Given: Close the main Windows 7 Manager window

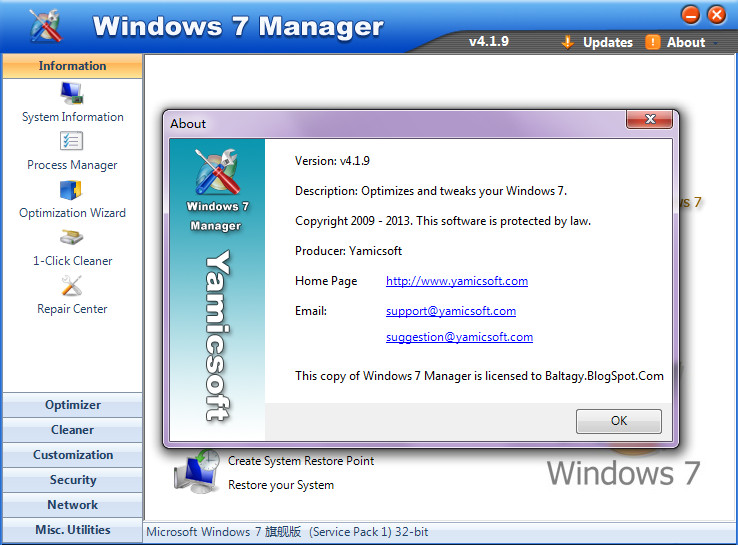Looking at the screenshot, I should (716, 15).
